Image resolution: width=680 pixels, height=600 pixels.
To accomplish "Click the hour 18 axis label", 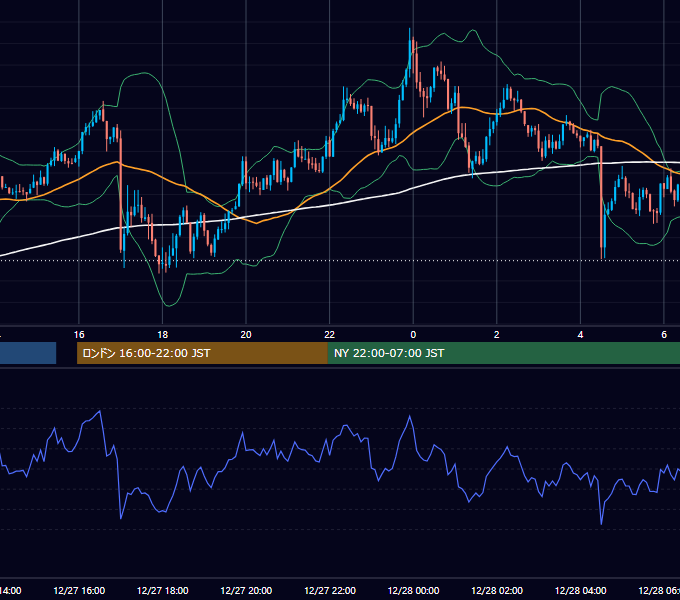I will 163,335.
